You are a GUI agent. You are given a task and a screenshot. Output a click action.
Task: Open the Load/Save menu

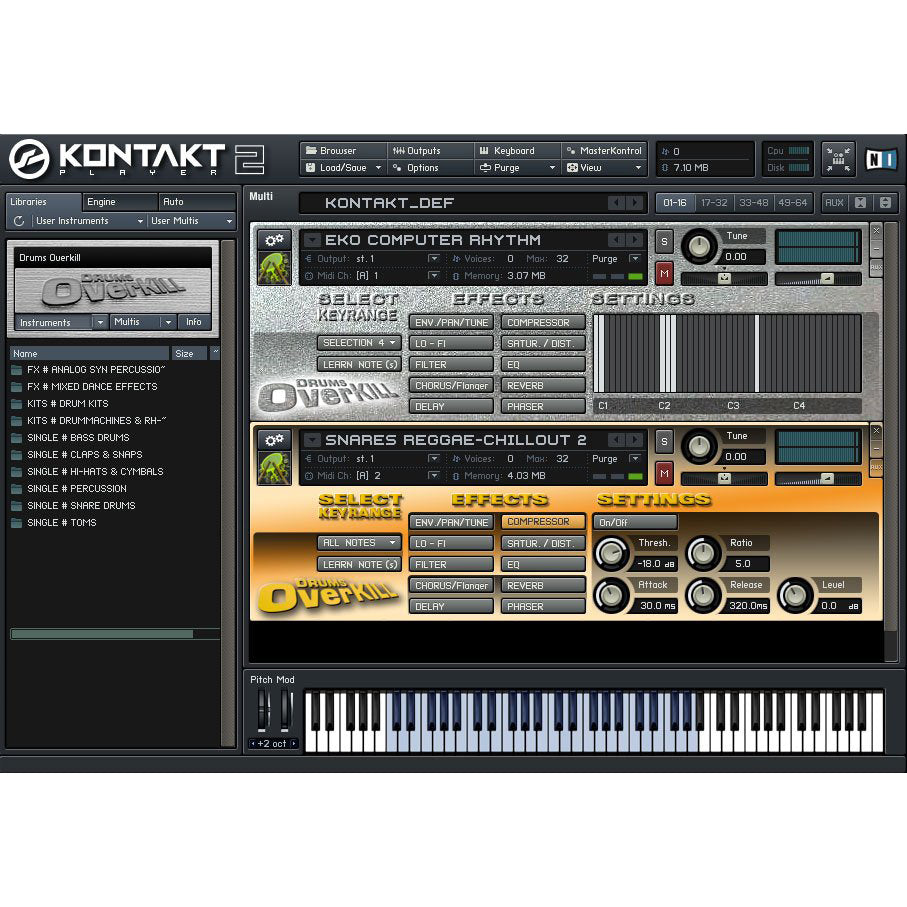coord(340,167)
